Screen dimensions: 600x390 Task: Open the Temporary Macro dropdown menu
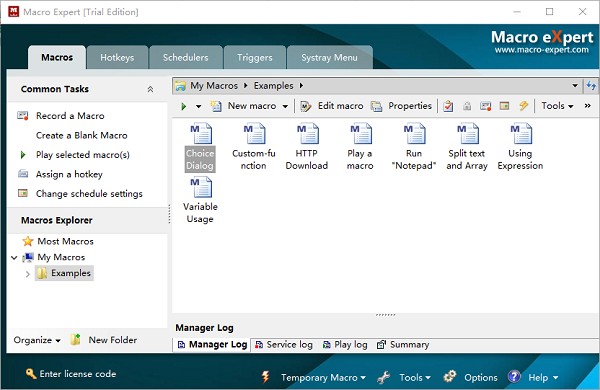tap(319, 377)
